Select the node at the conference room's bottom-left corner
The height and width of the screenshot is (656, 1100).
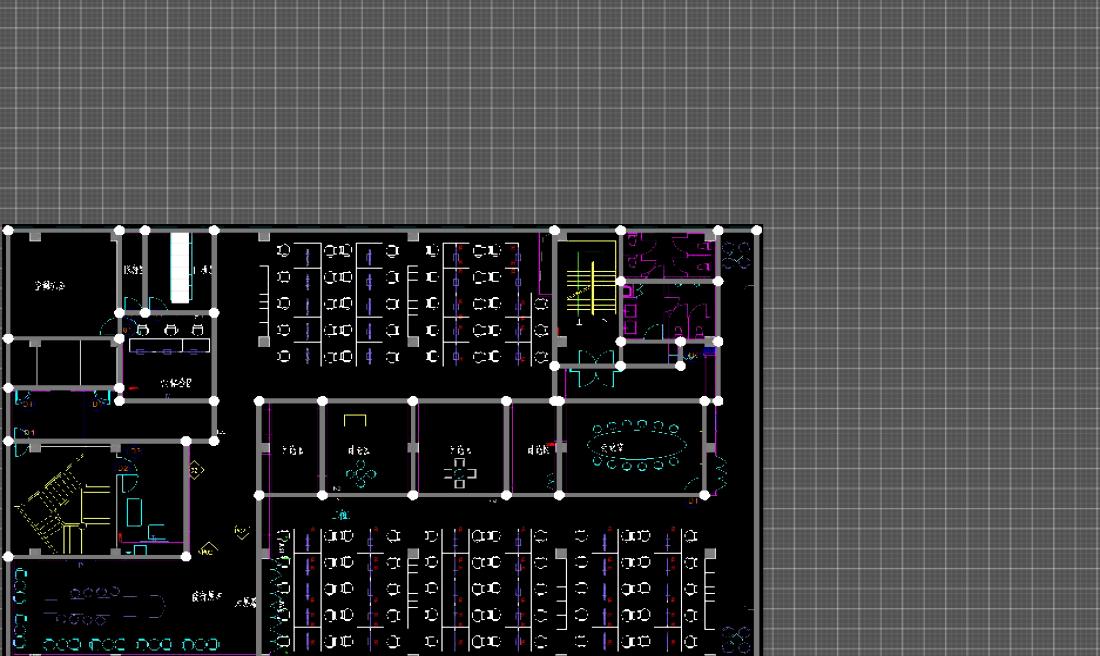(x=559, y=494)
